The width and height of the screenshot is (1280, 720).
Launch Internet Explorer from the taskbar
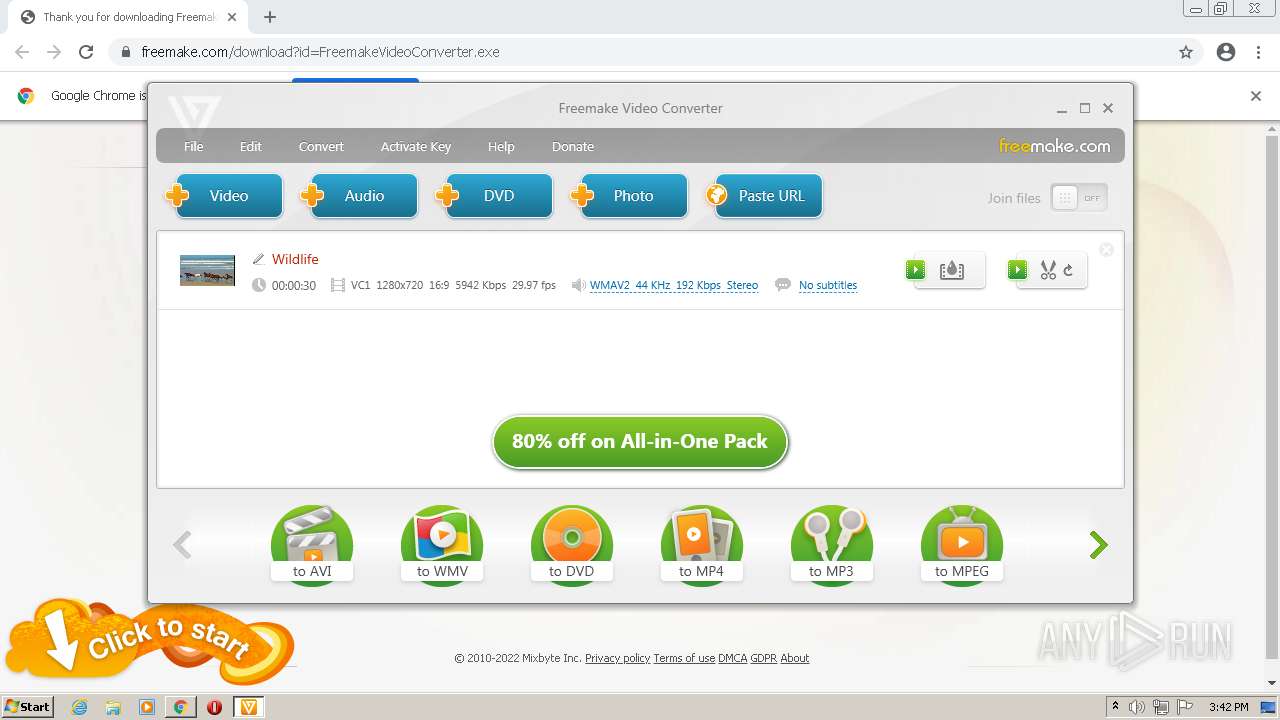tap(79, 707)
